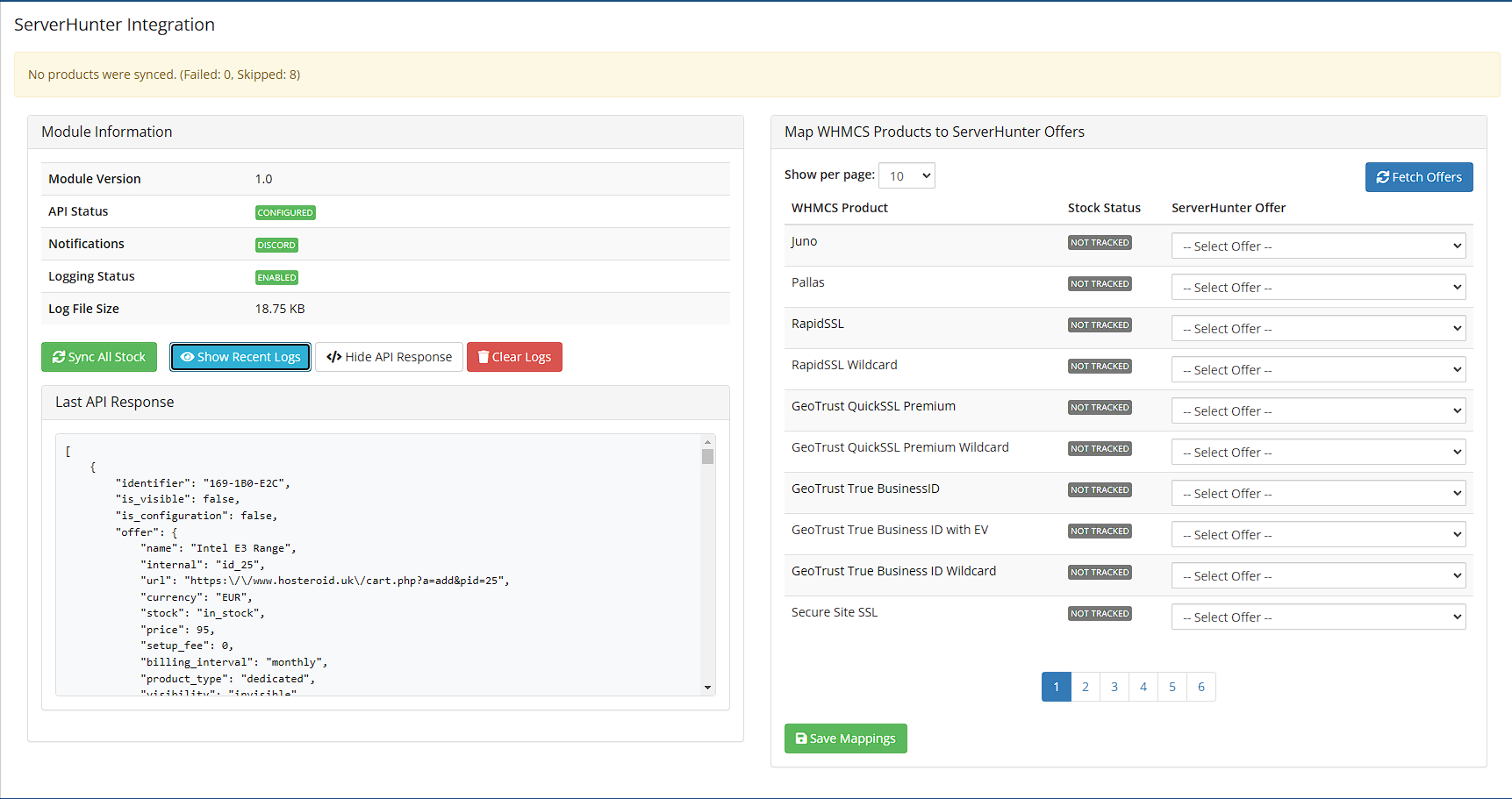Click the Last API Response heading

pyautogui.click(x=115, y=402)
